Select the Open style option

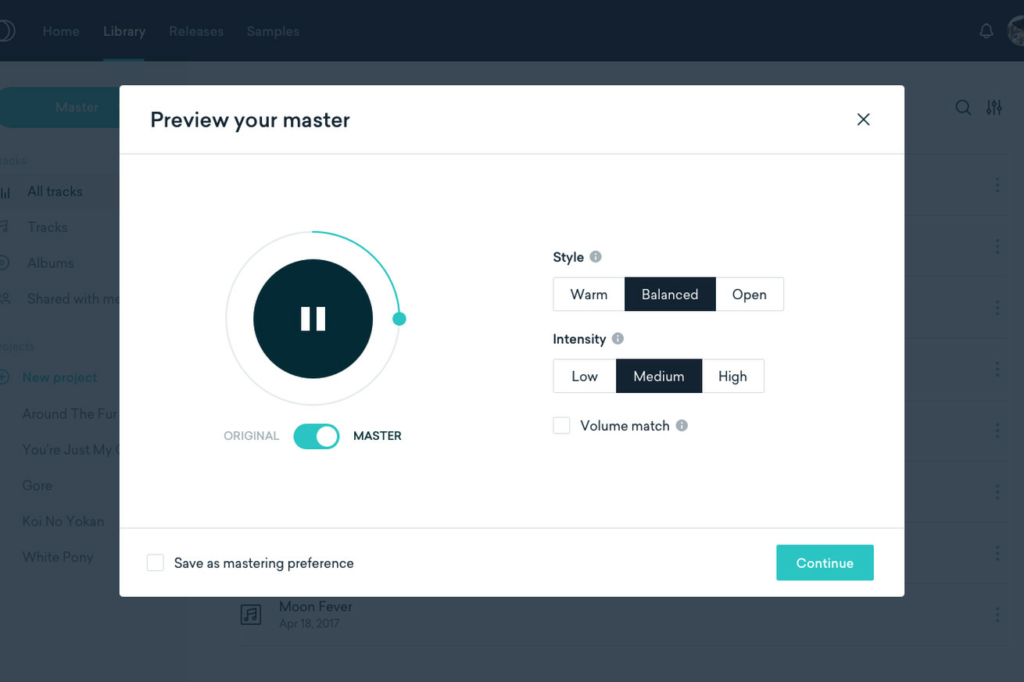pyautogui.click(x=749, y=295)
